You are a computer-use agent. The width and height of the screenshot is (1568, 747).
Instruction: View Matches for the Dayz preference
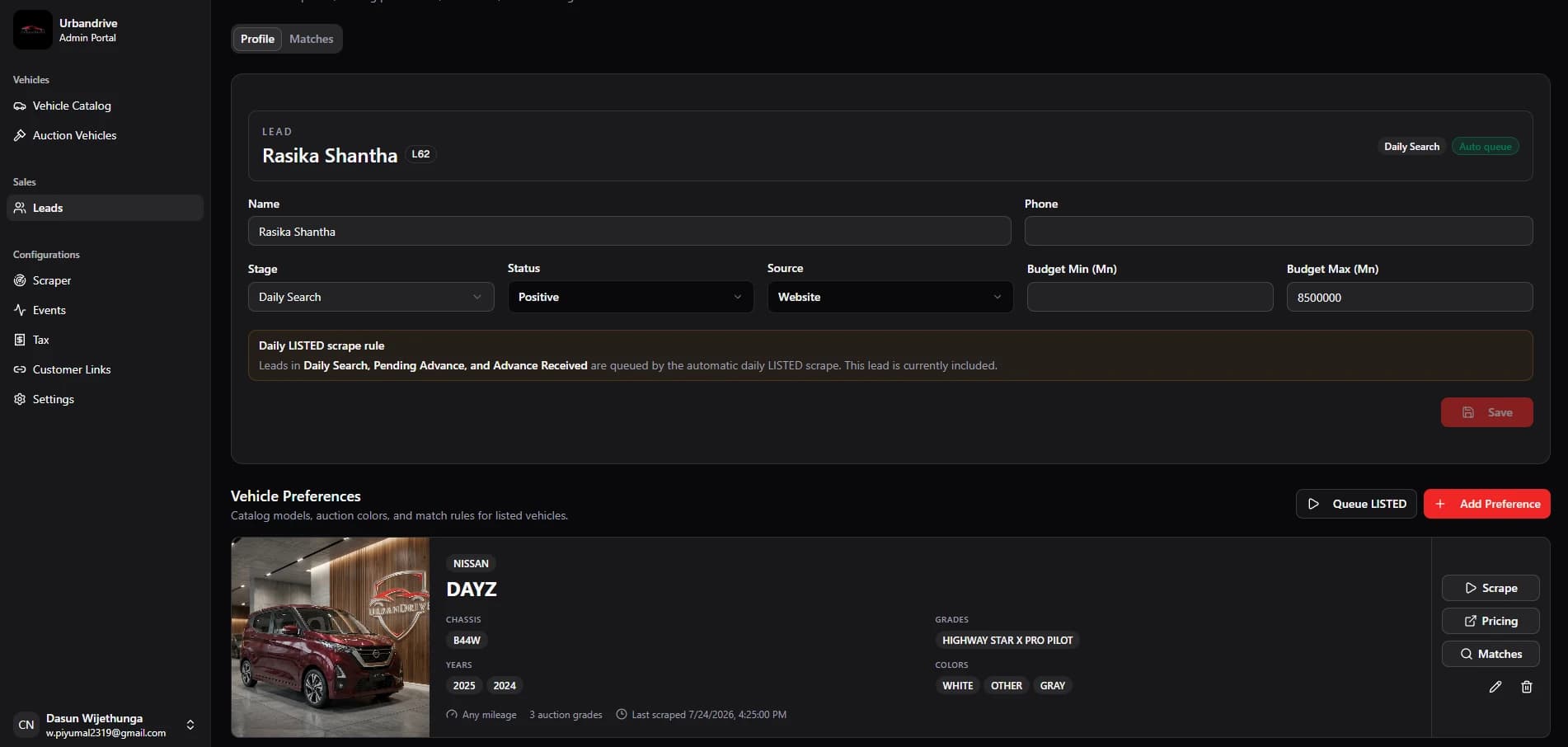1491,654
